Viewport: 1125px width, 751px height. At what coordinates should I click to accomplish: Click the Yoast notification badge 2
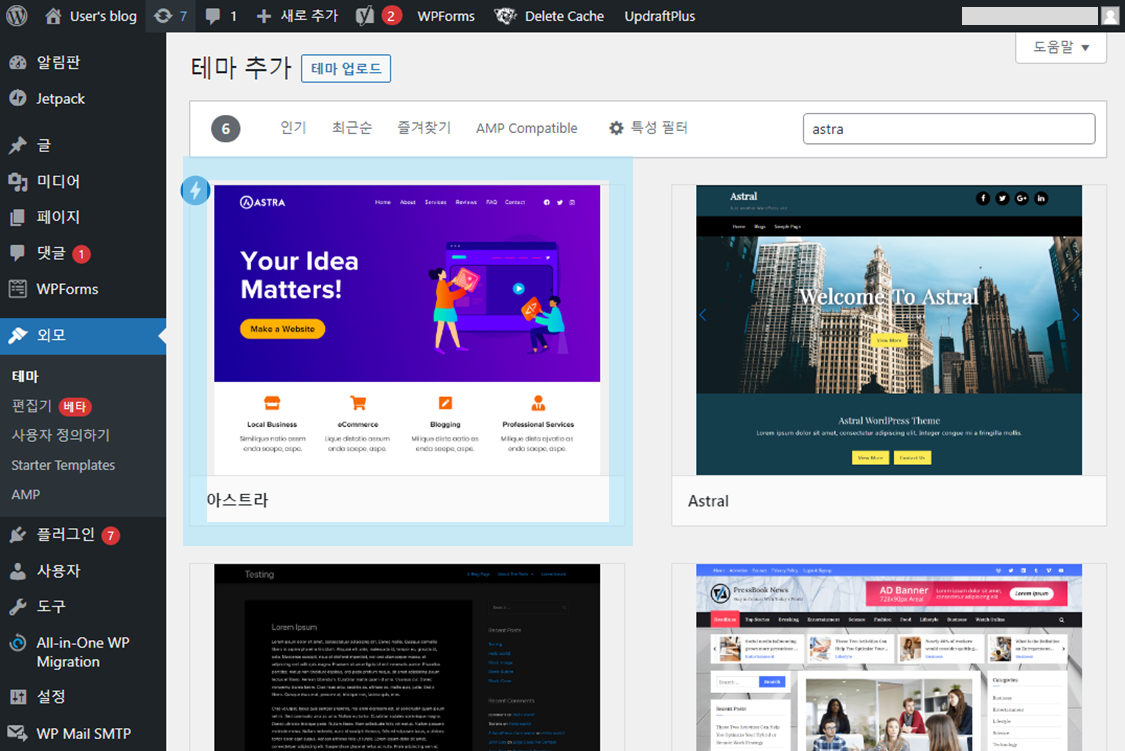pos(391,16)
